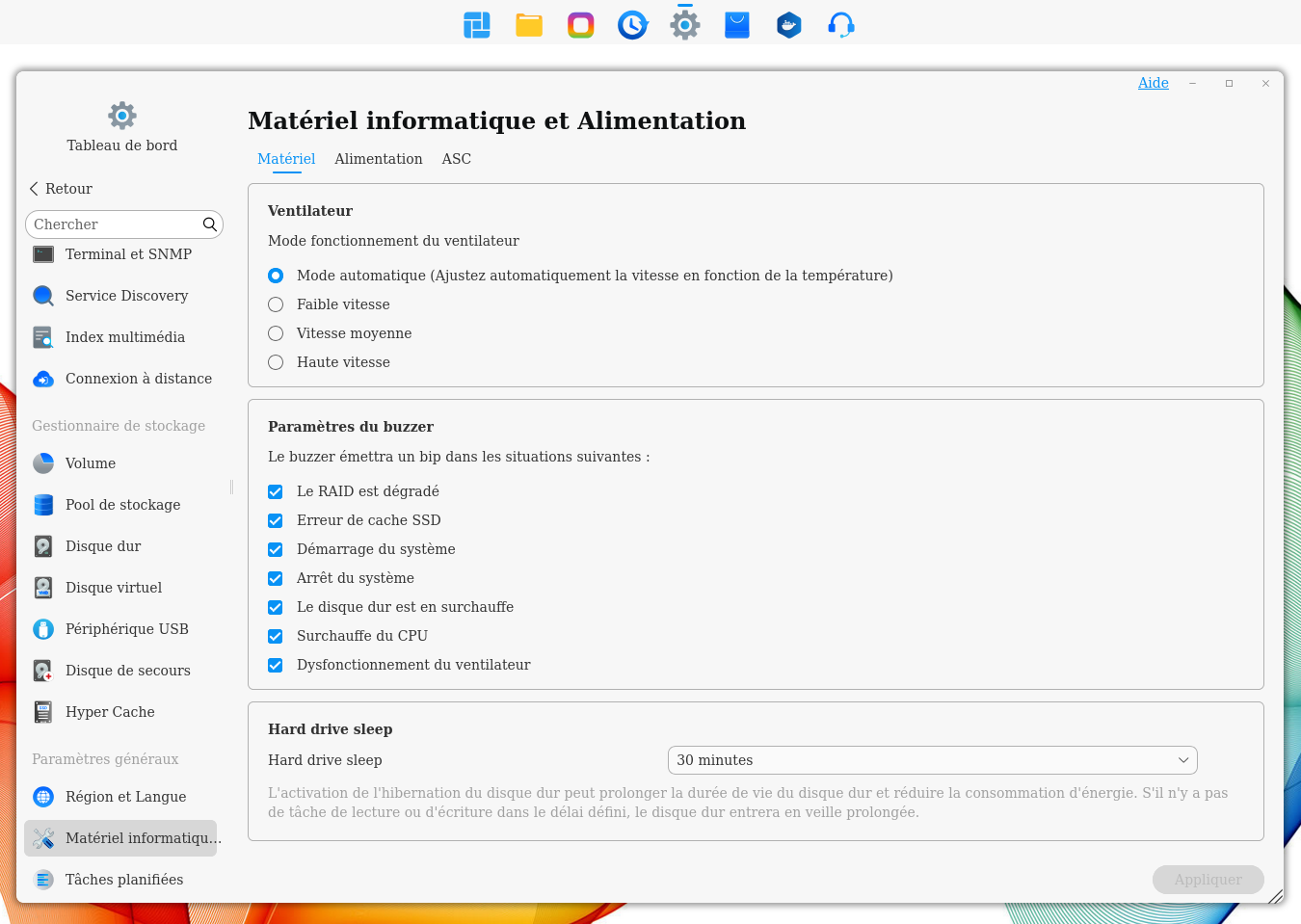Expand the Hard drive sleep dropdown
Screen dimensions: 1301x924
click(931, 760)
